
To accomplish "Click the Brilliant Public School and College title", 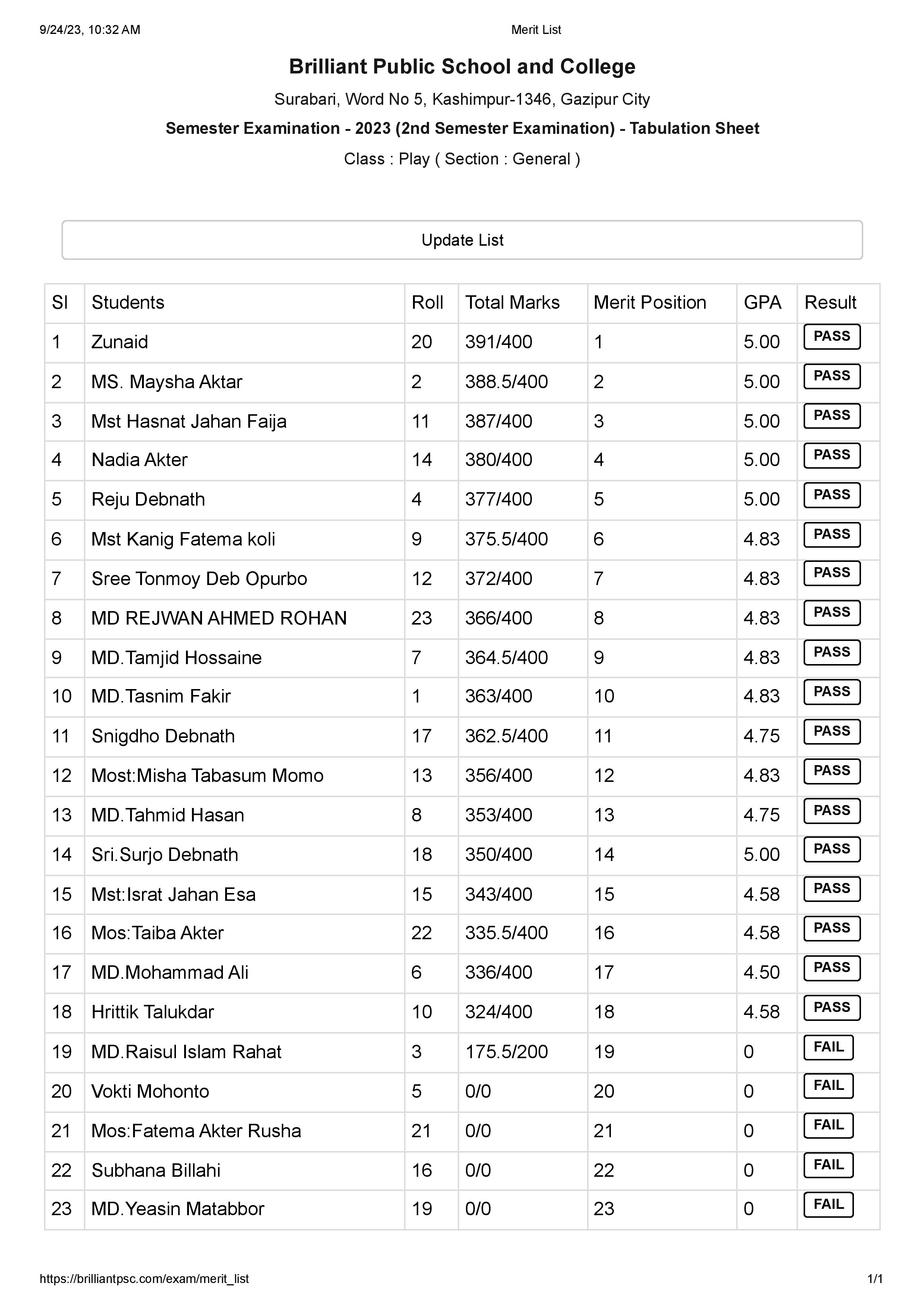I will click(462, 67).
